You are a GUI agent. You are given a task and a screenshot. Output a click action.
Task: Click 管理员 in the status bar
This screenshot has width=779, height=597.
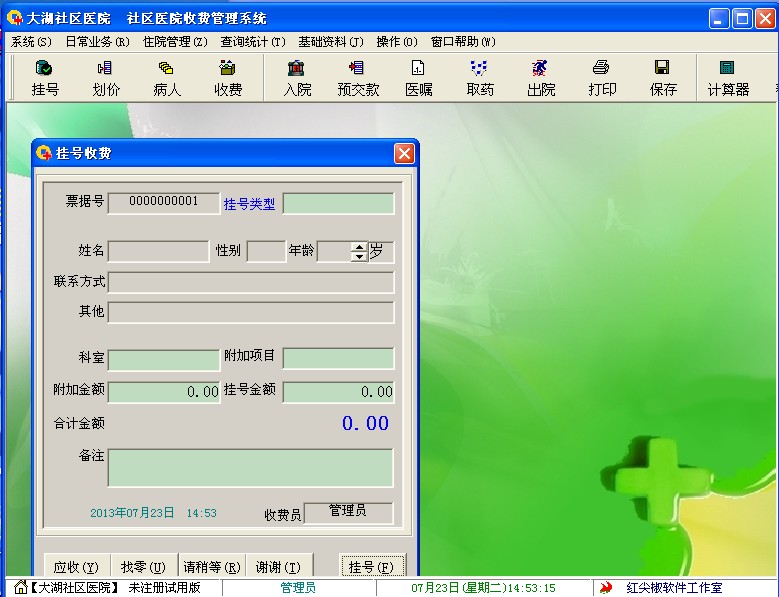click(298, 588)
